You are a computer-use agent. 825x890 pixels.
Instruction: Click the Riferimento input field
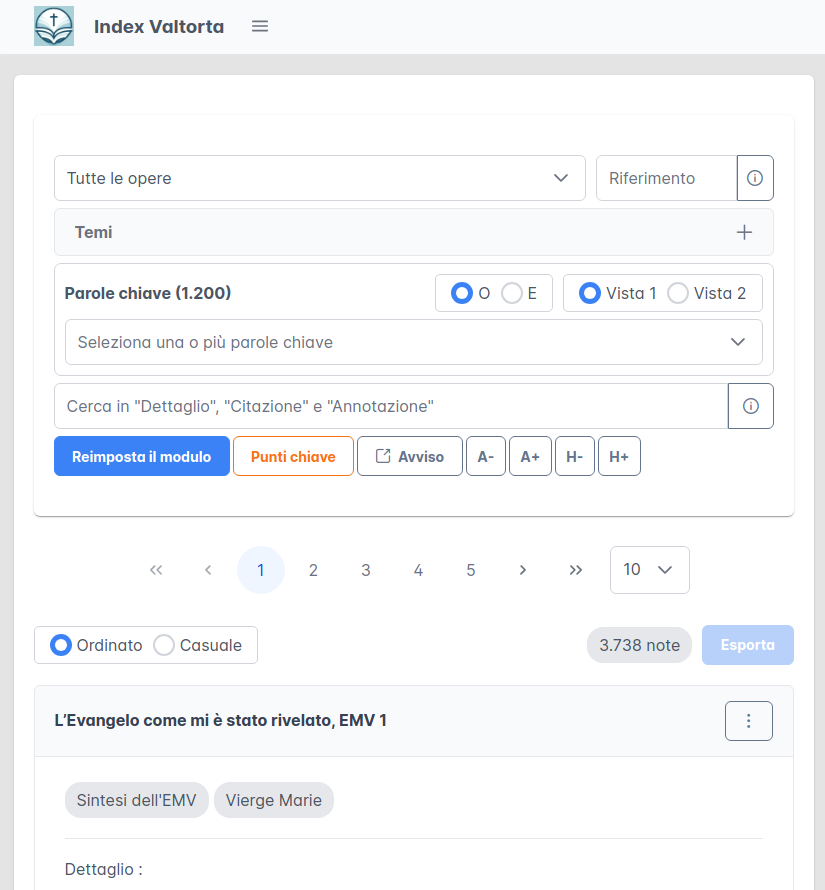pos(665,178)
